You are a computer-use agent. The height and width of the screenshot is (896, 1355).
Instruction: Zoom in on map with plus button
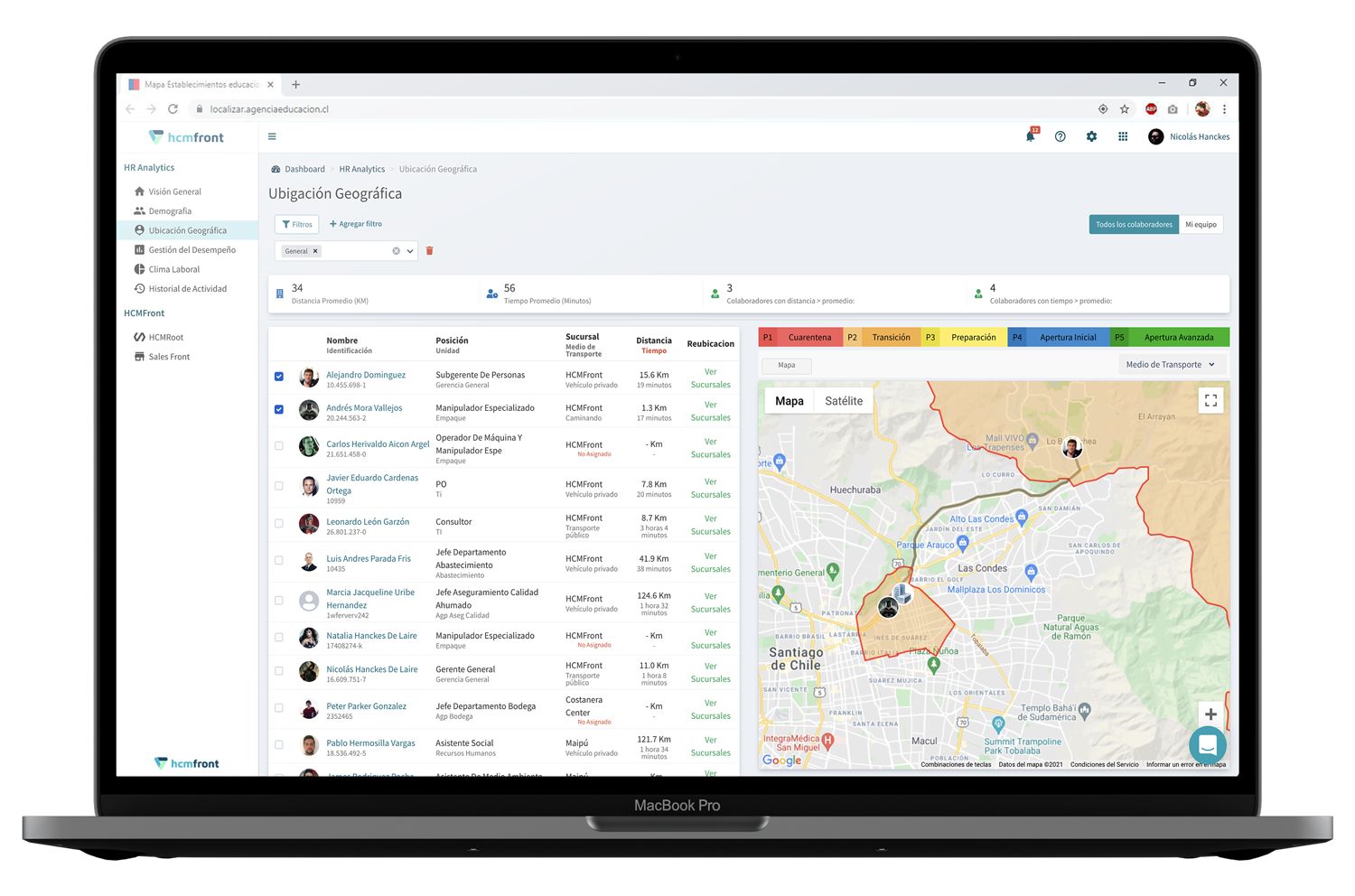click(1210, 714)
